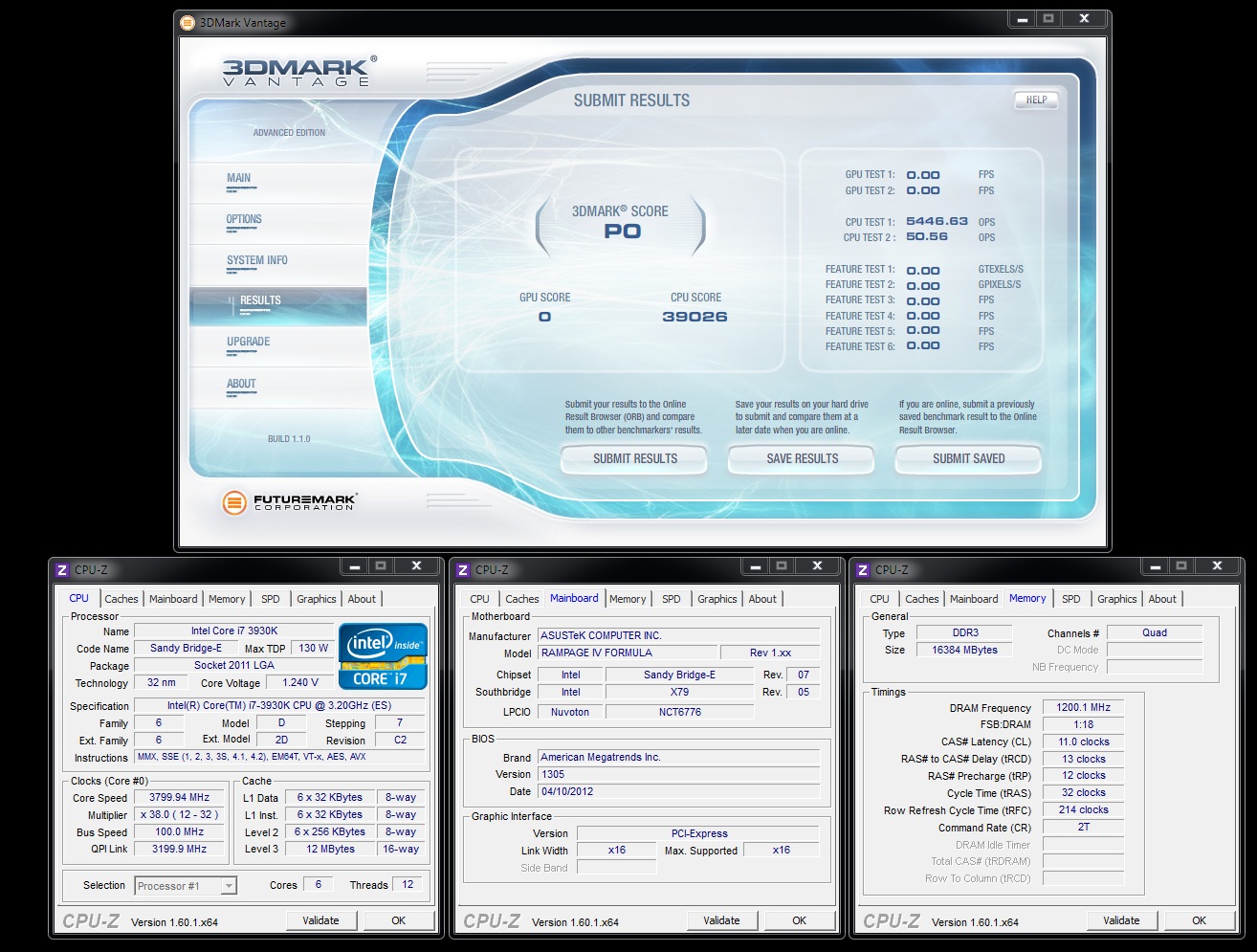Select CPU tab in Memory CPU-Z window
The width and height of the screenshot is (1257, 952).
pos(880,599)
